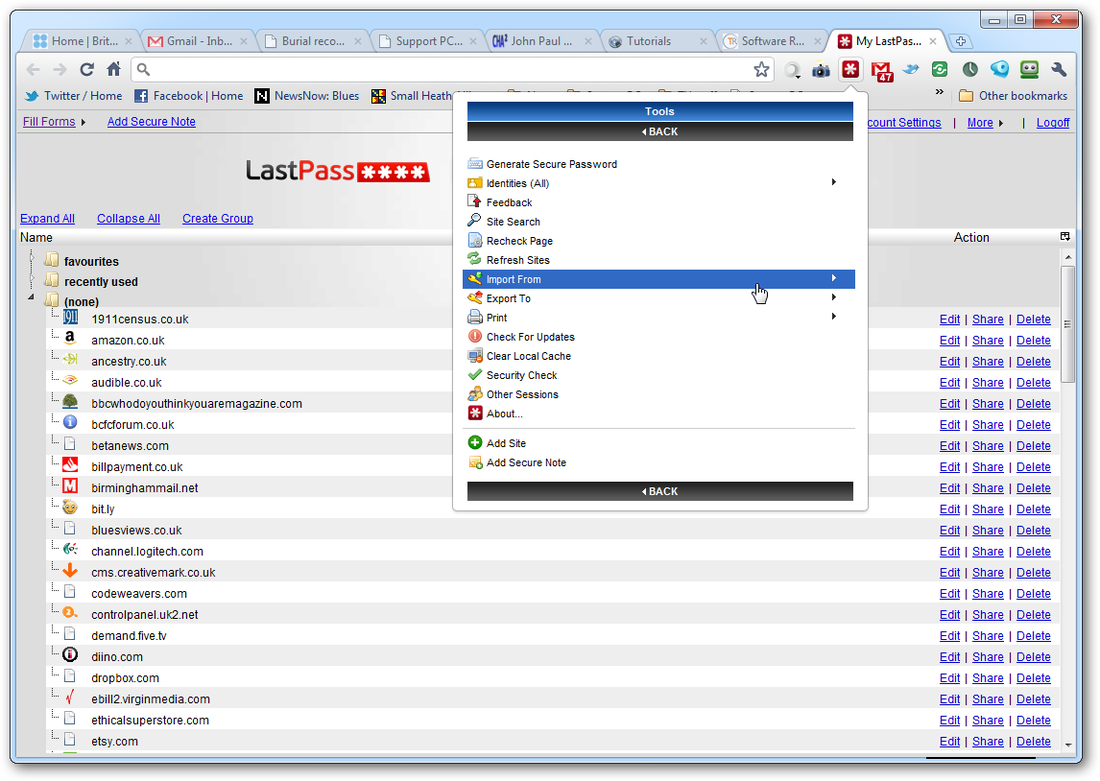Screen dimensions: 1100x781
Task: Click Share for ancestry.co.uk
Action: click(988, 361)
